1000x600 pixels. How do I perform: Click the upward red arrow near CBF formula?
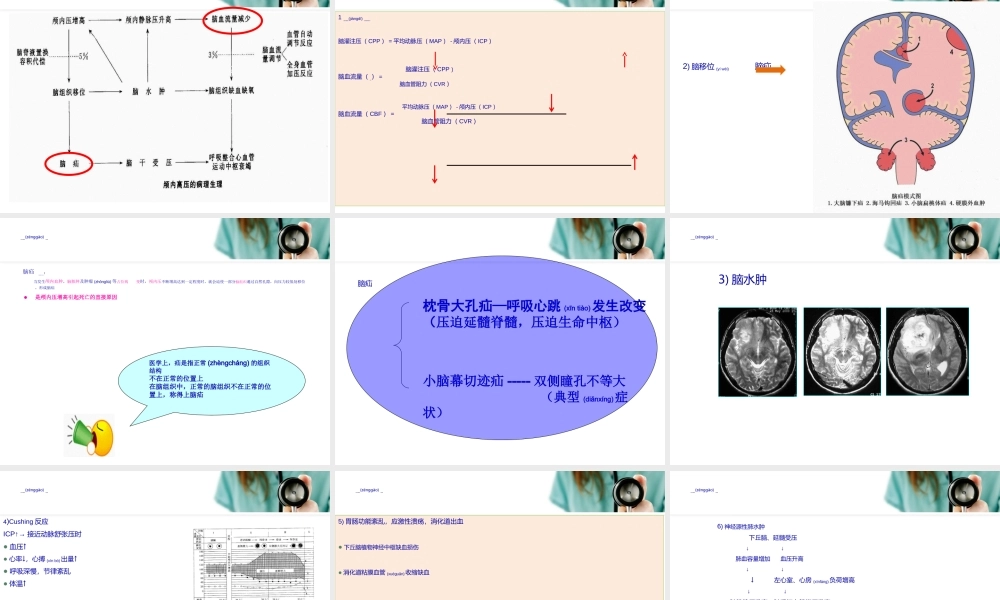(x=633, y=160)
